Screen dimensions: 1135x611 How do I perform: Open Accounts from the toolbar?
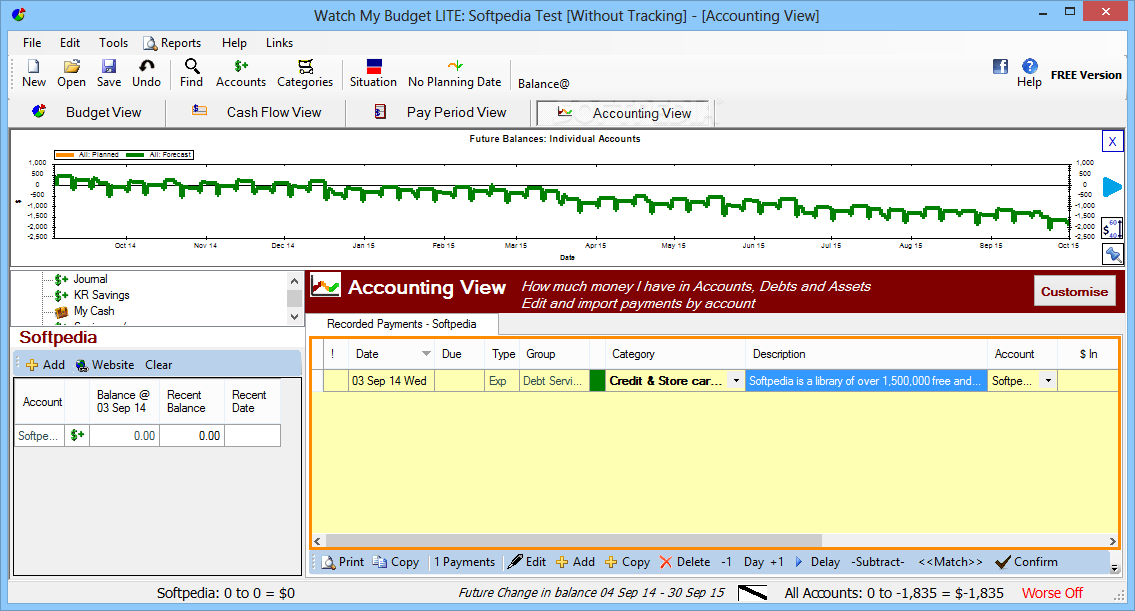click(240, 73)
